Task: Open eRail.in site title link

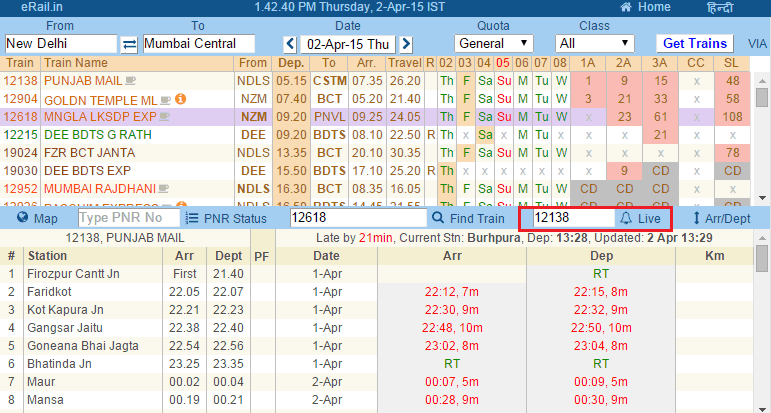Action: 42,7
